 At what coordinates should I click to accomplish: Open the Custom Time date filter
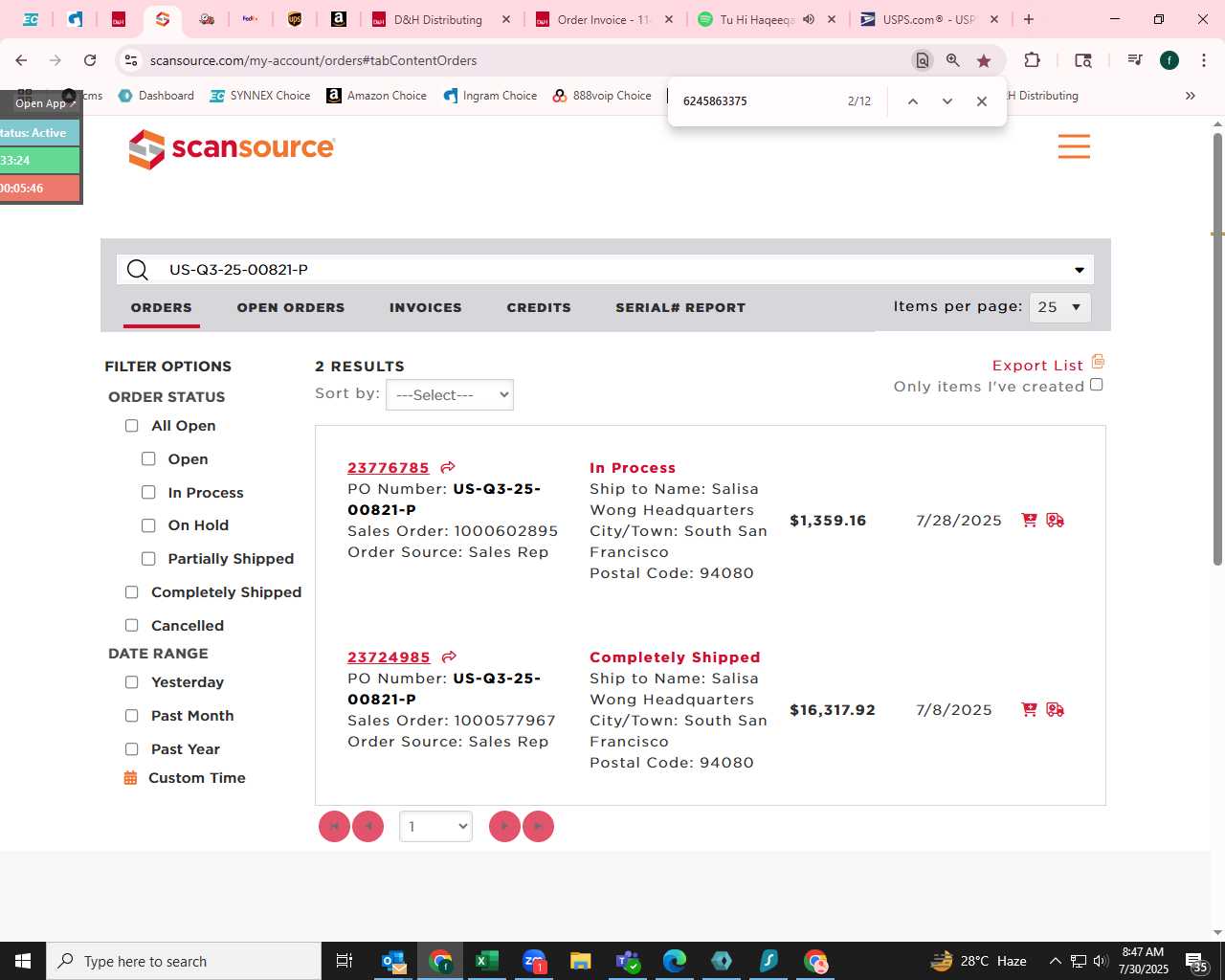tap(197, 778)
